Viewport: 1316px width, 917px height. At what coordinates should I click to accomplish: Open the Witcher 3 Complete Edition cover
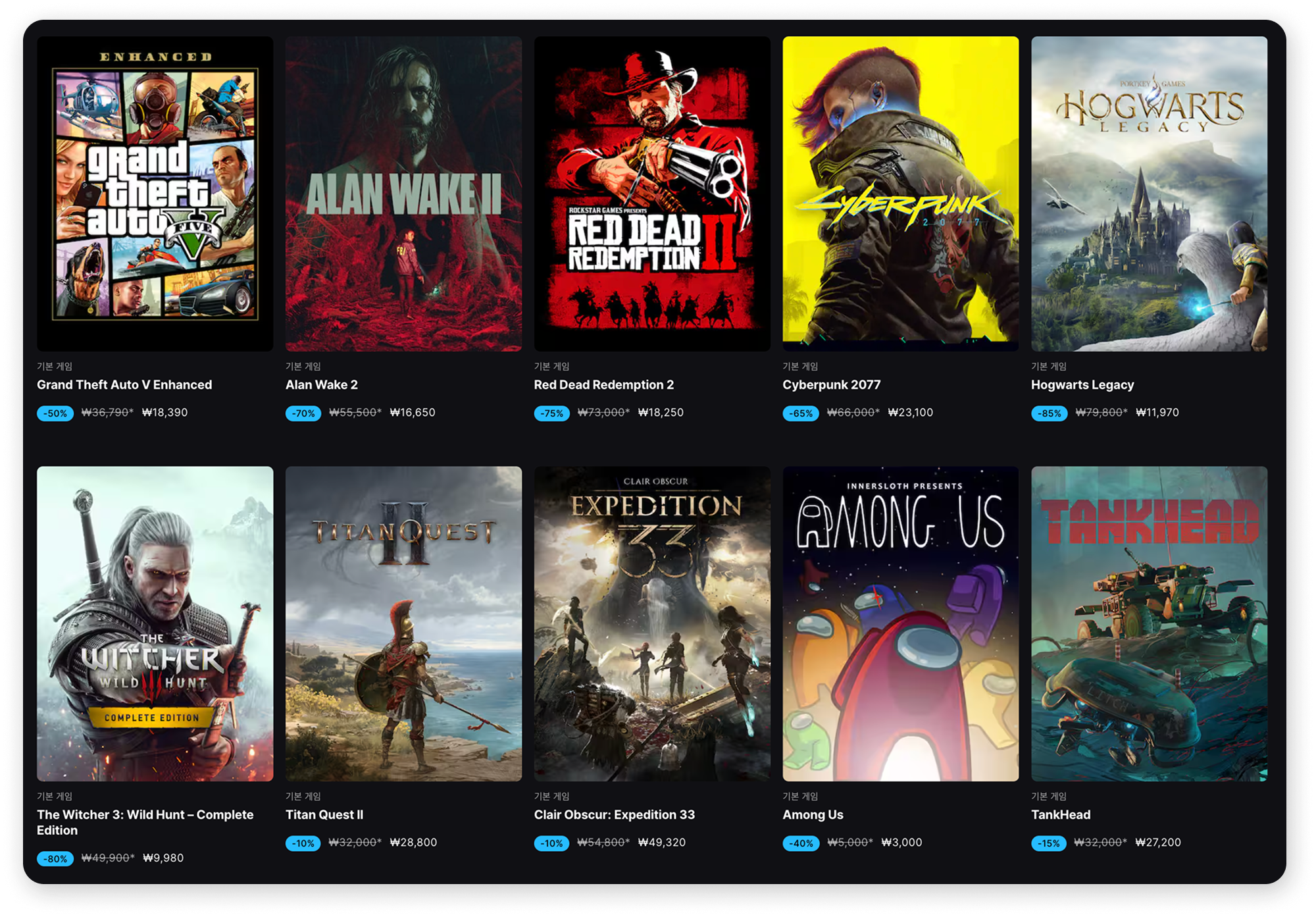155,624
